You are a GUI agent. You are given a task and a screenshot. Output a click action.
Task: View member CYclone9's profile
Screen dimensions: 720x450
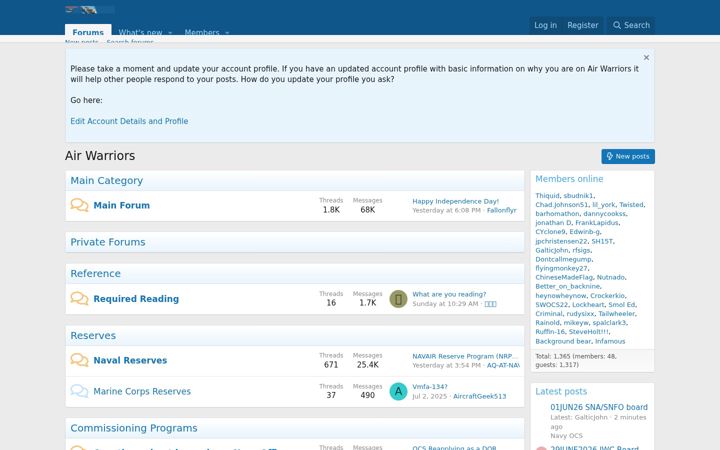pos(550,232)
